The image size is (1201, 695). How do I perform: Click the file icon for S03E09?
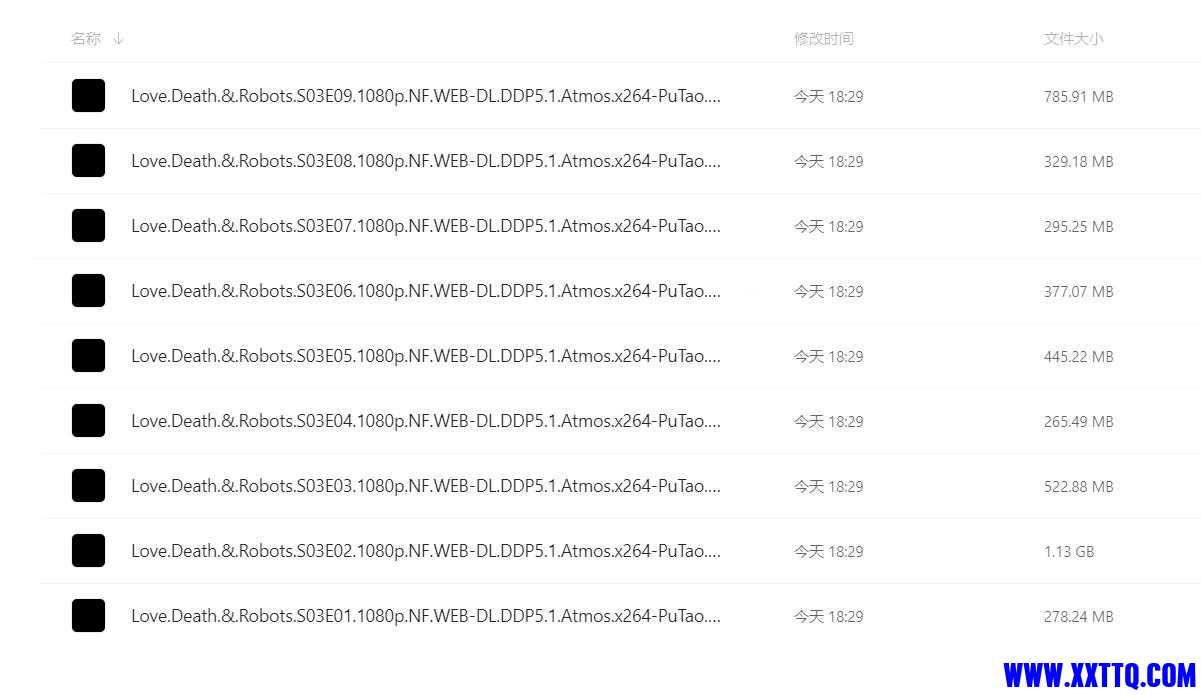88,96
